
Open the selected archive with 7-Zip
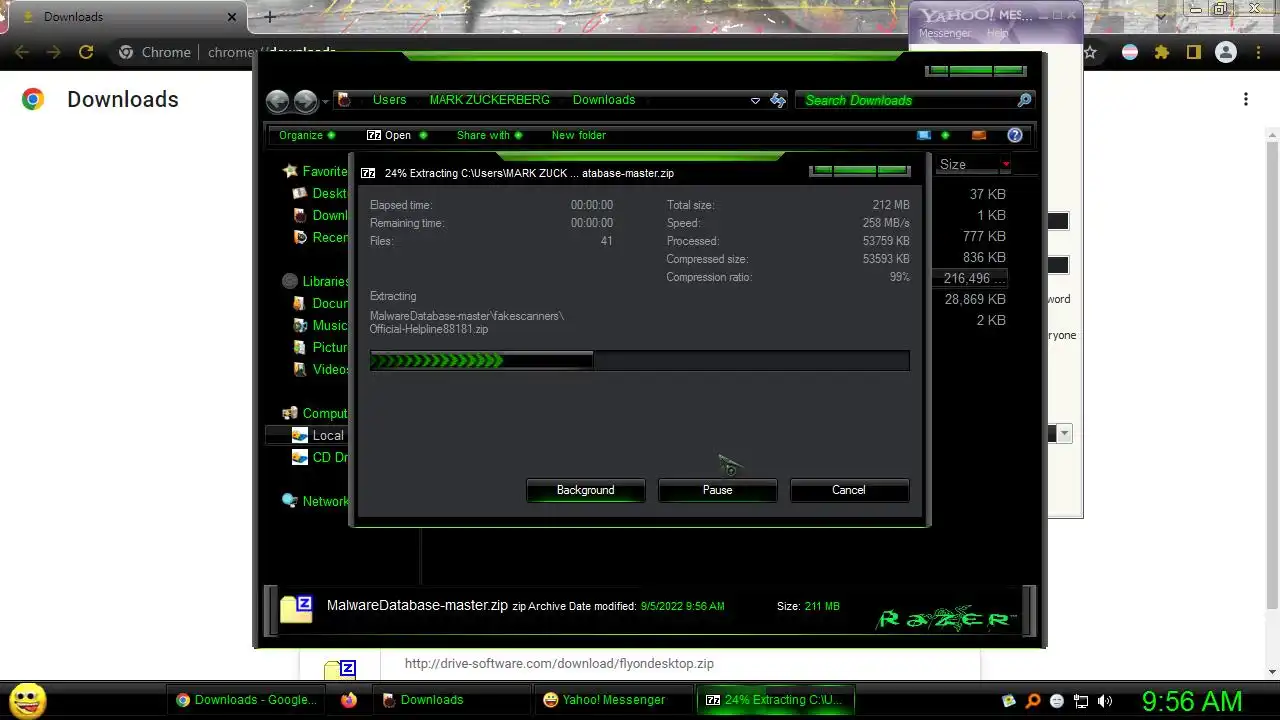pyautogui.click(x=389, y=135)
